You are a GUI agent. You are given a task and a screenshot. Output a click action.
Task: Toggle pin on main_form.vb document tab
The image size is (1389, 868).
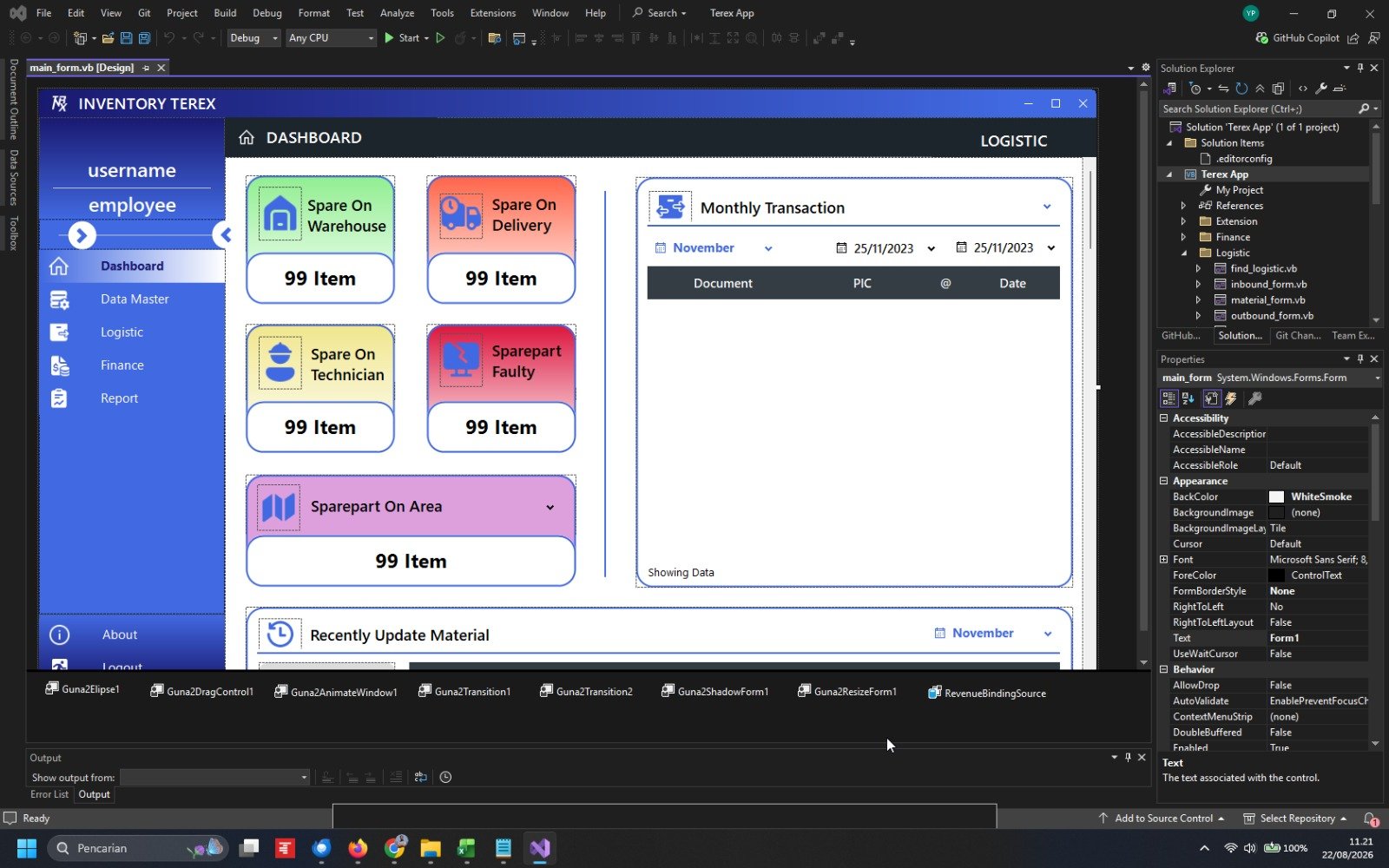coord(146,68)
